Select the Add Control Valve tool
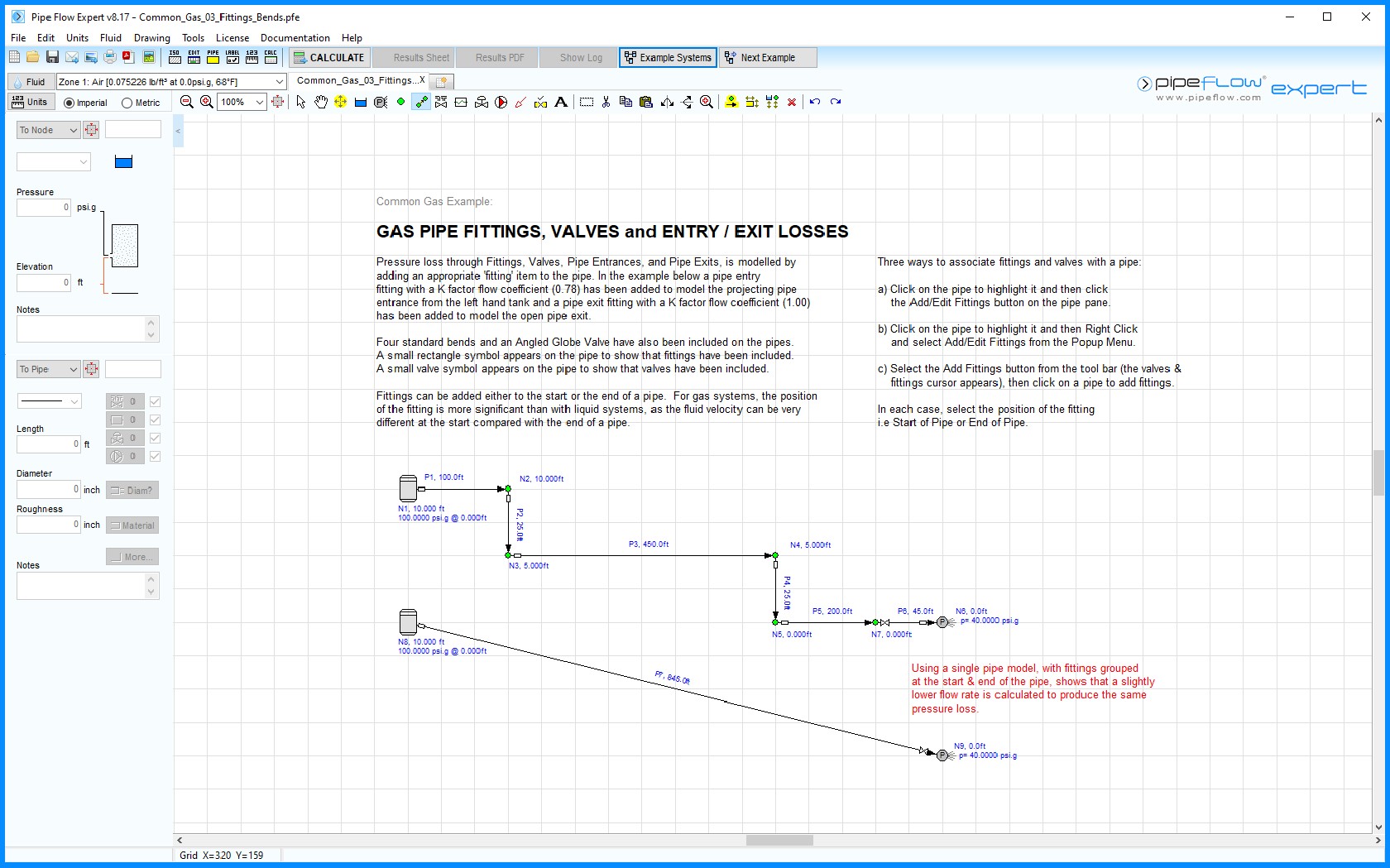 pos(482,102)
